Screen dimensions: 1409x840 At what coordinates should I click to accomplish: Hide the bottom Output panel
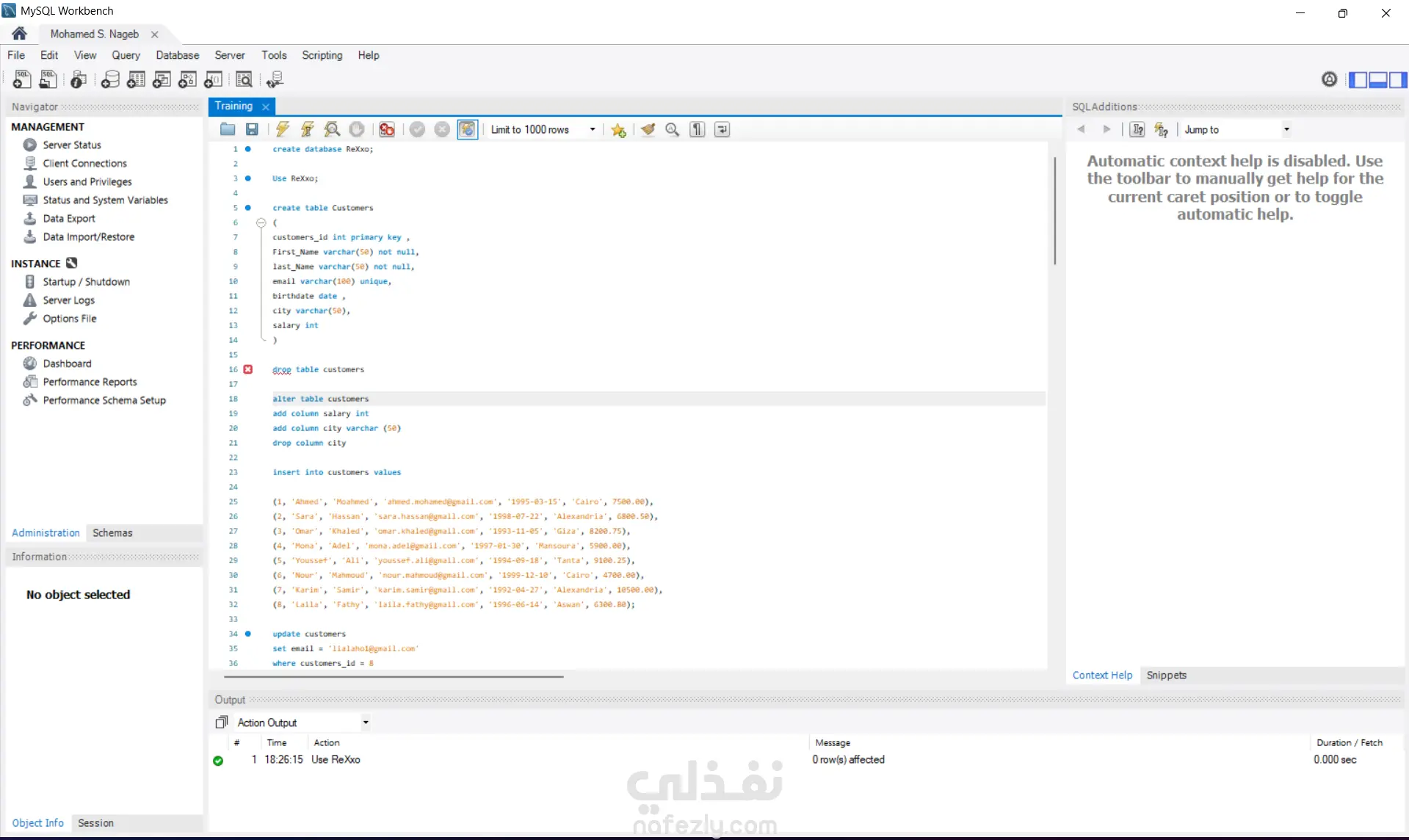coord(1378,79)
